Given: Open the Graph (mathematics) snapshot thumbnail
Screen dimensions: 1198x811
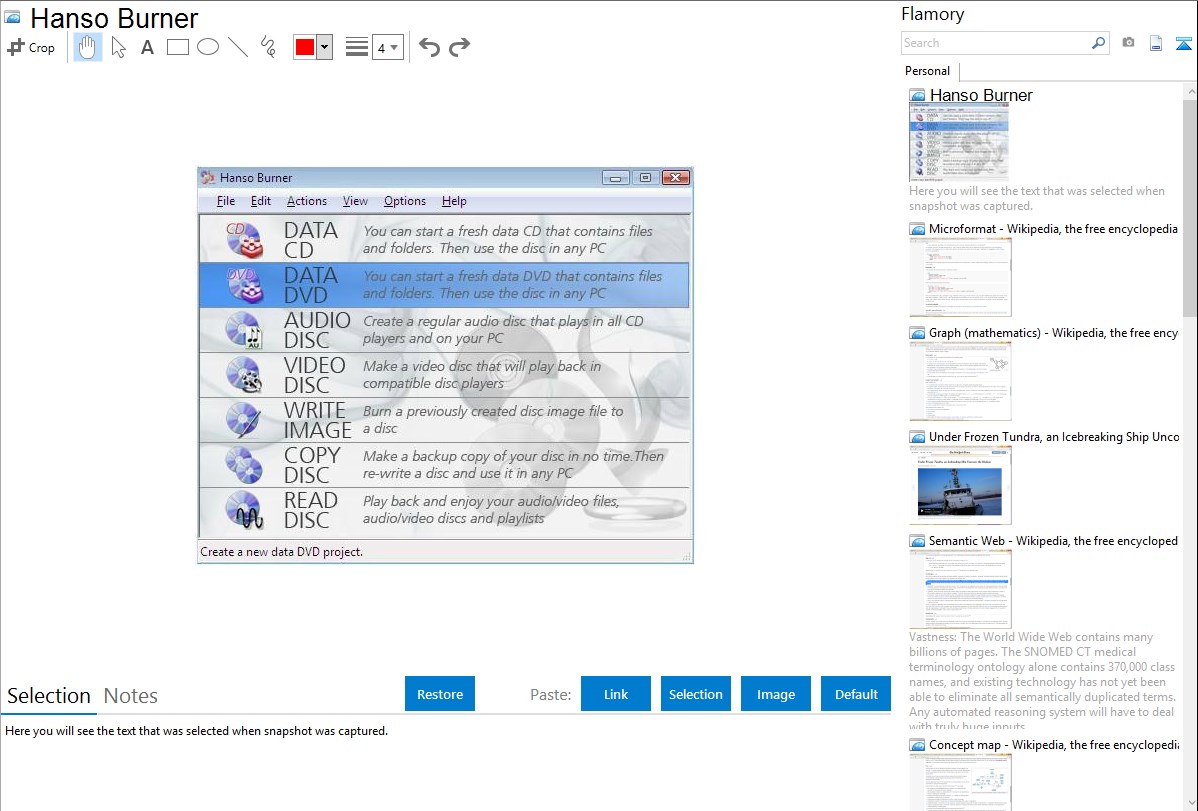Looking at the screenshot, I should [x=960, y=381].
